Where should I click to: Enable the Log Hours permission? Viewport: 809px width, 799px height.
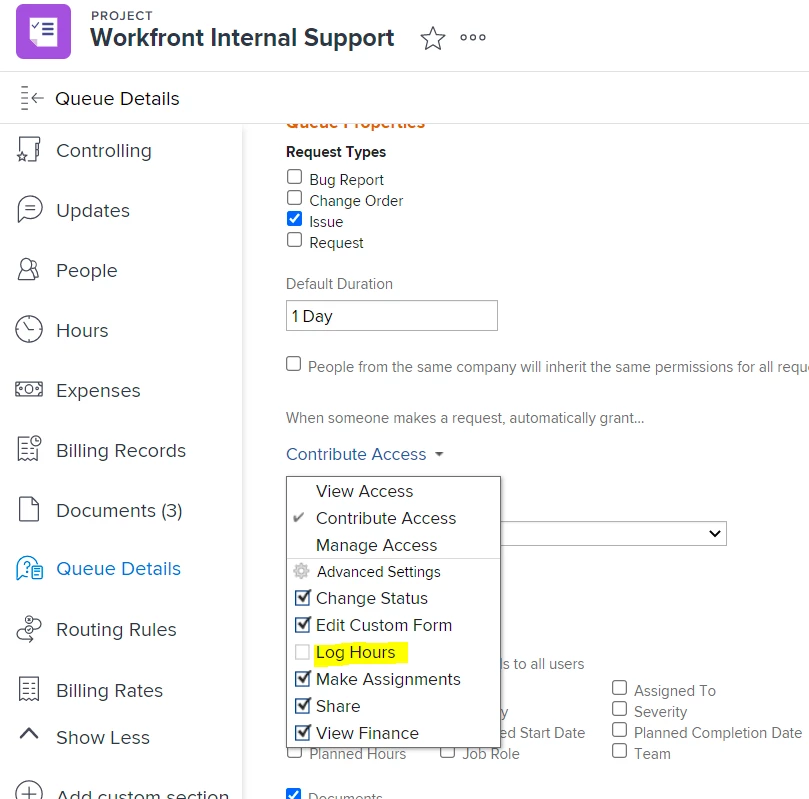(302, 652)
